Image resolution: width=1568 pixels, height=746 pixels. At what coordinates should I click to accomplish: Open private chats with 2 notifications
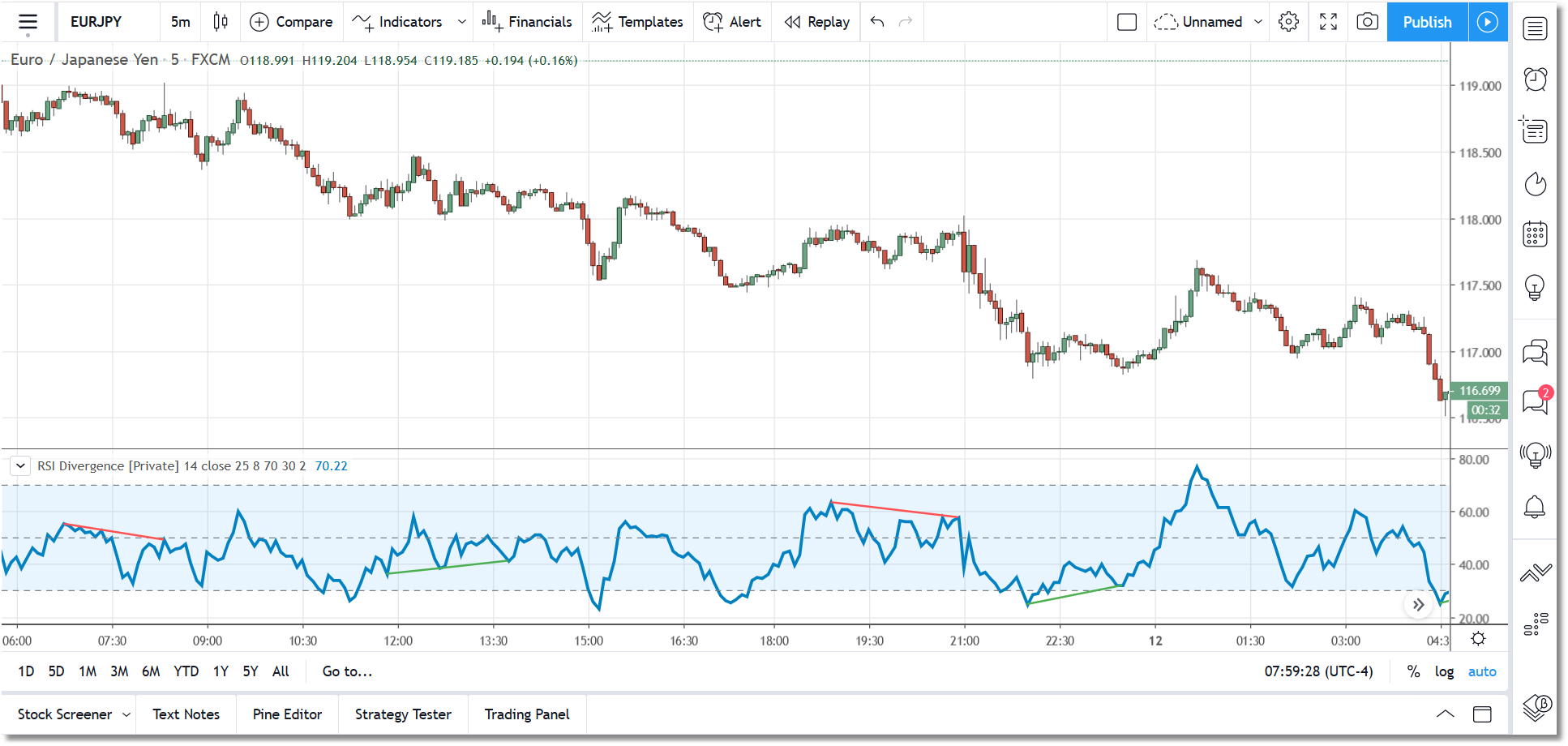pos(1535,401)
